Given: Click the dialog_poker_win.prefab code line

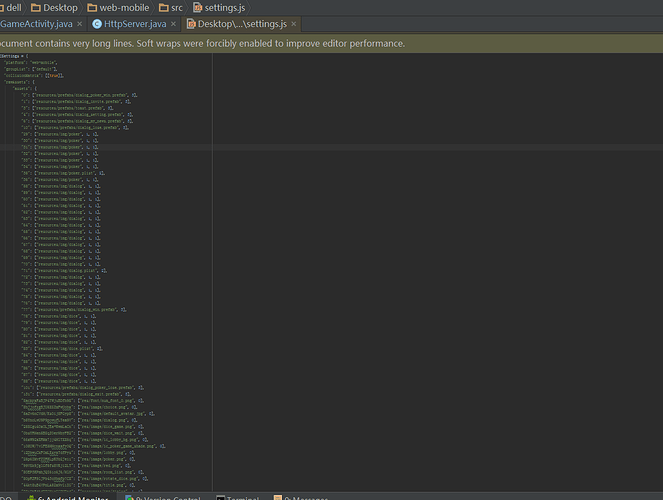Looking at the screenshot, I should pos(79,95).
